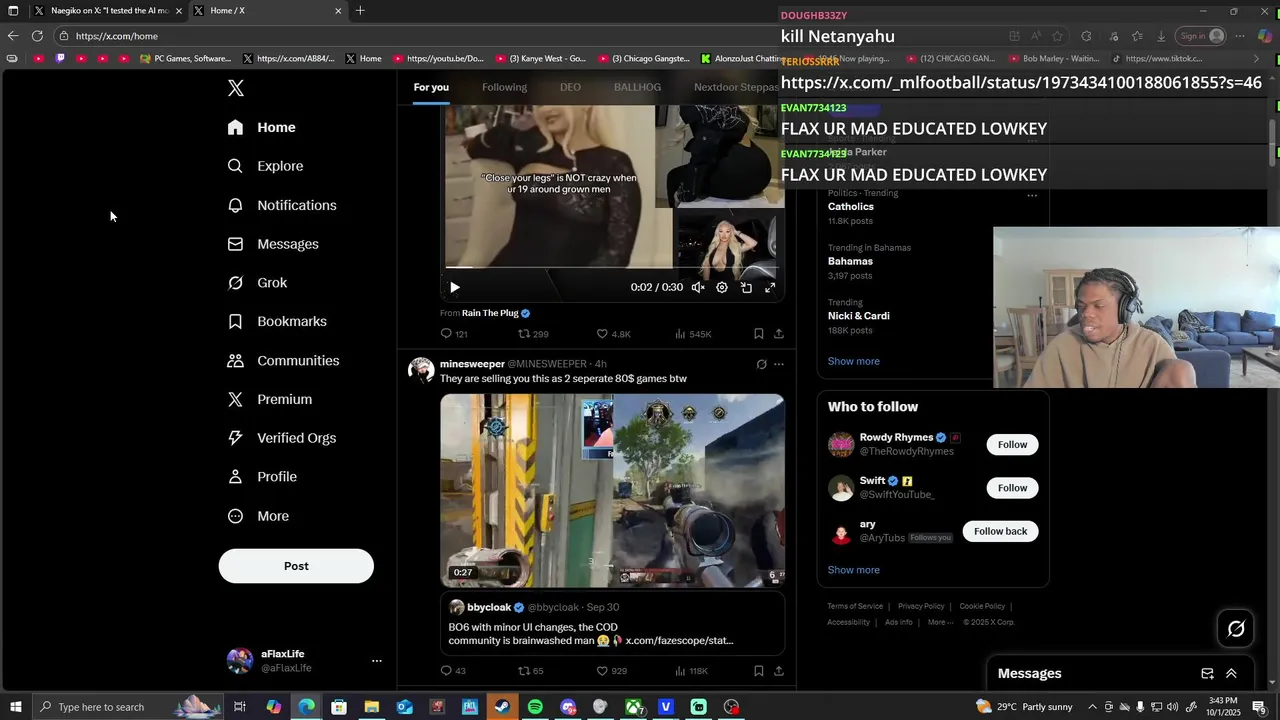Click Grok explain icon on minesweeper post
Screen dimensions: 1280x720
761,364
